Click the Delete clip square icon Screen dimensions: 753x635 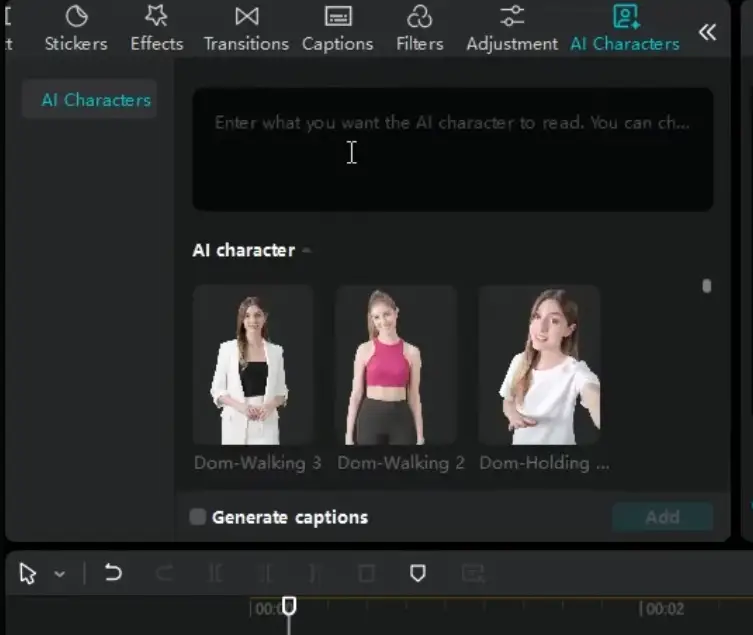point(367,573)
